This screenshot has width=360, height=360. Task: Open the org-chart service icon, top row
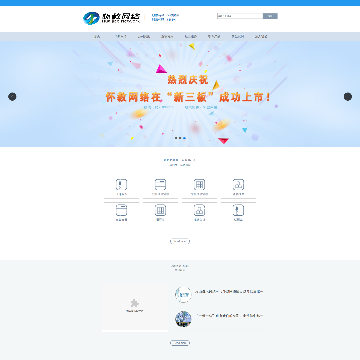coord(238,184)
